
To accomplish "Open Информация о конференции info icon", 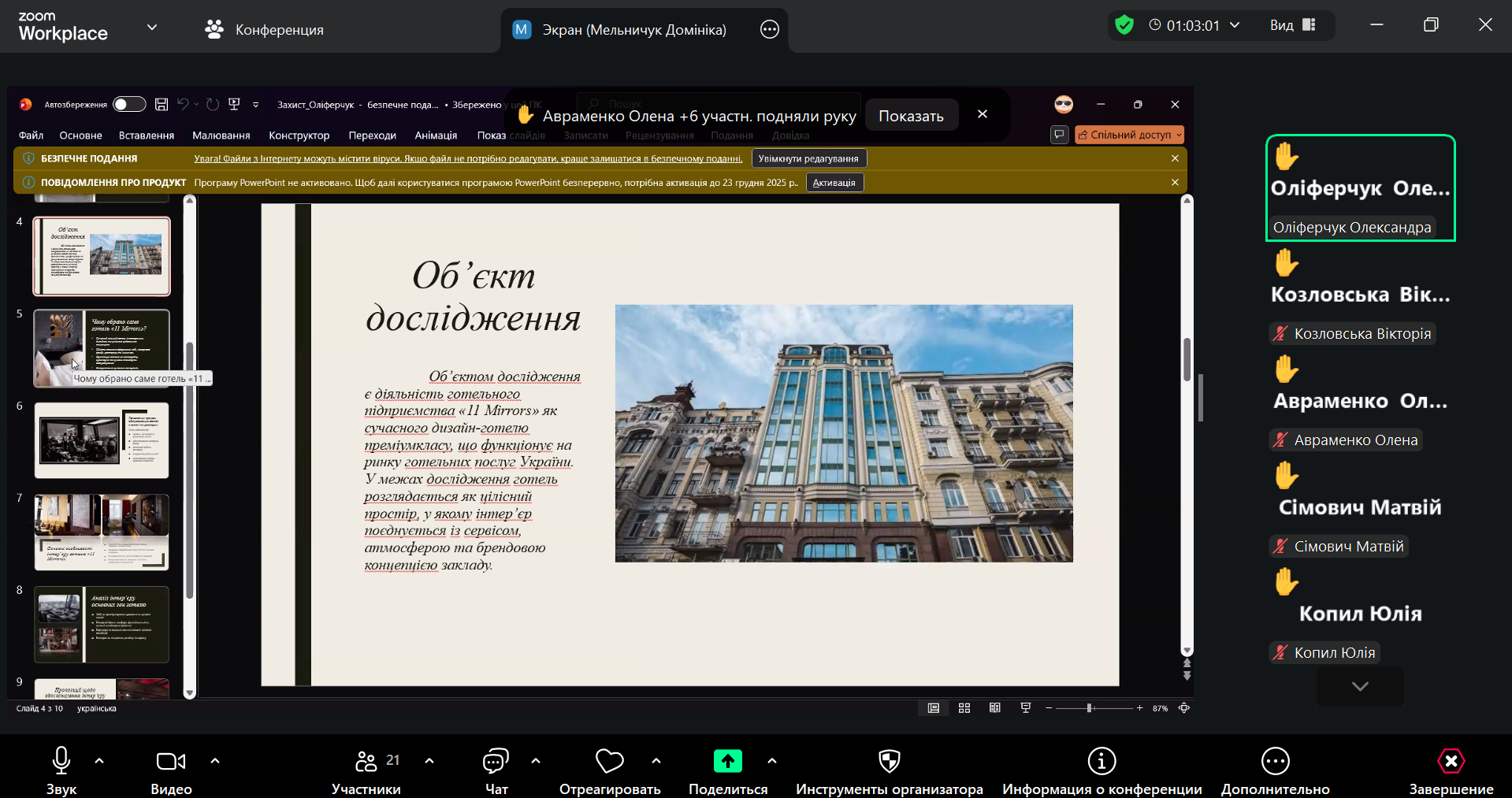I will click(1101, 761).
